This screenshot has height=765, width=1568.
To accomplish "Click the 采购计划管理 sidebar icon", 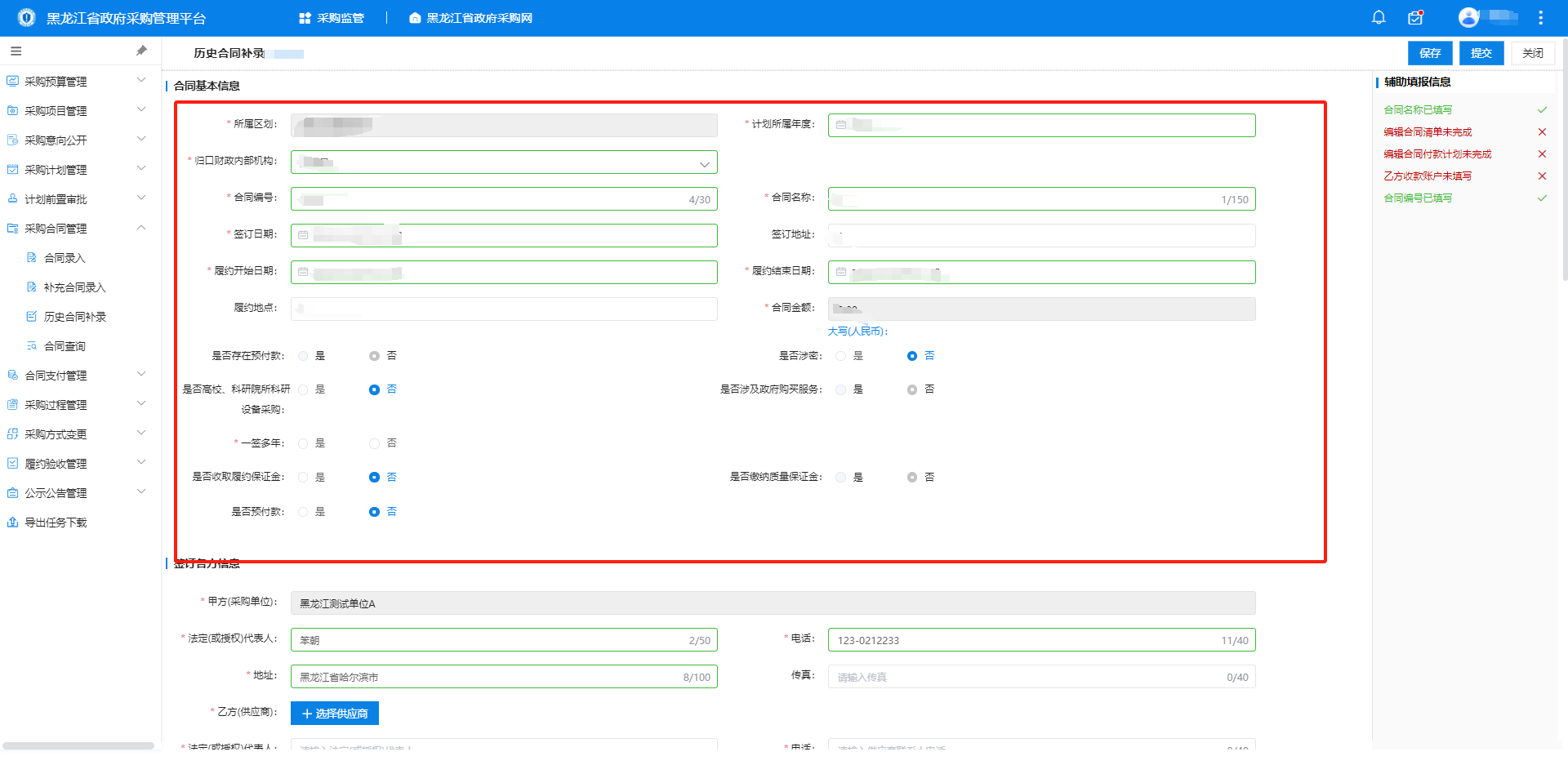I will (x=12, y=169).
